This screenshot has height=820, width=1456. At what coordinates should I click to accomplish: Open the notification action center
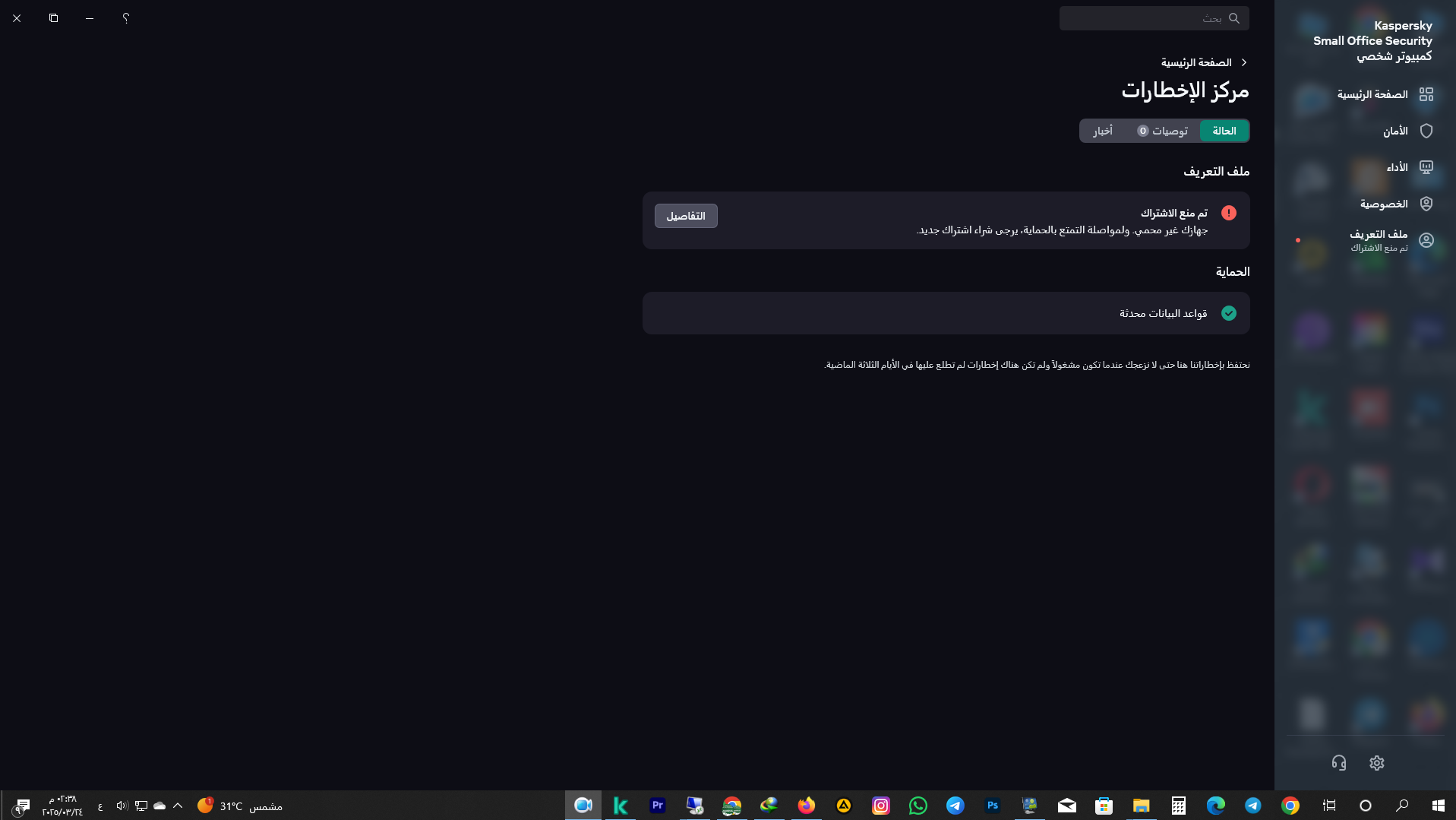pos(23,806)
